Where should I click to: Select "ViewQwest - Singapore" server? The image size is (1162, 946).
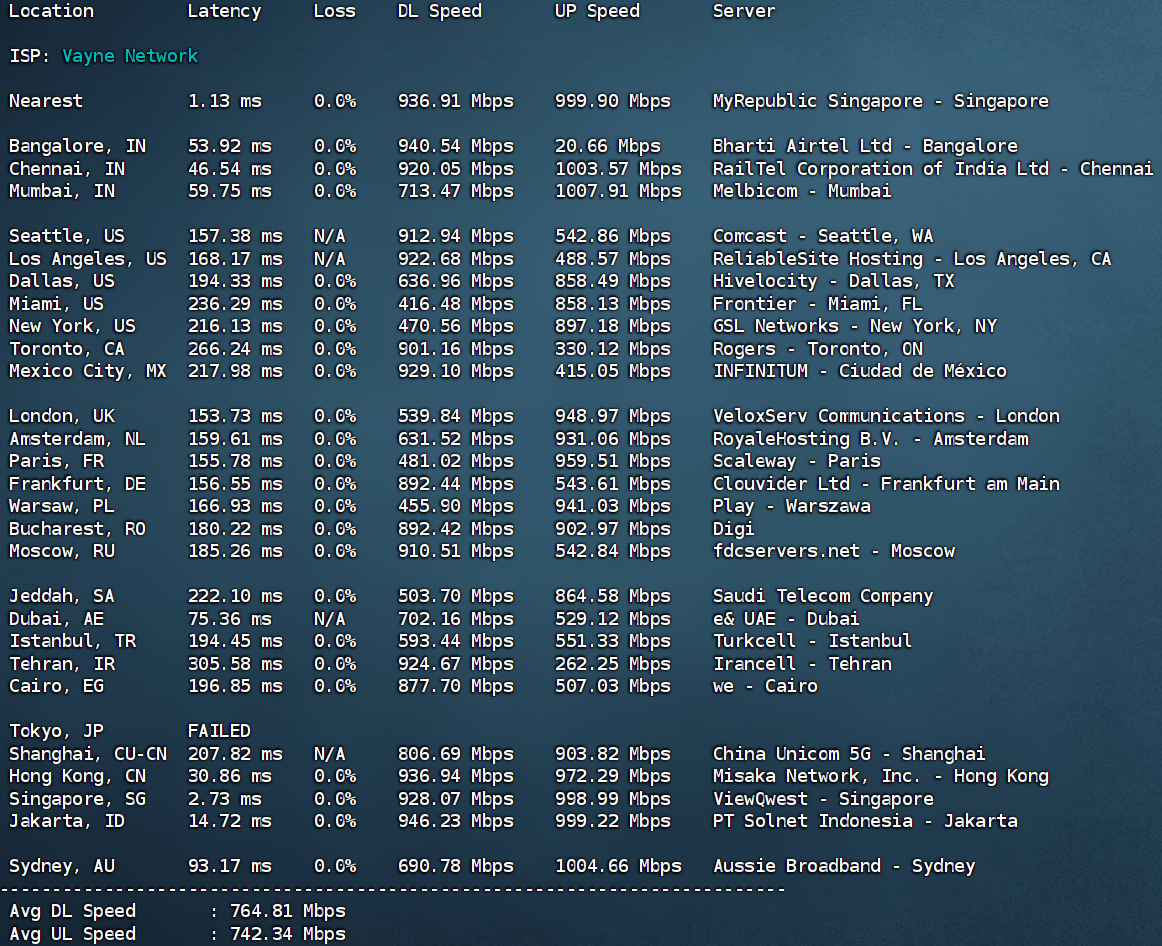823,799
